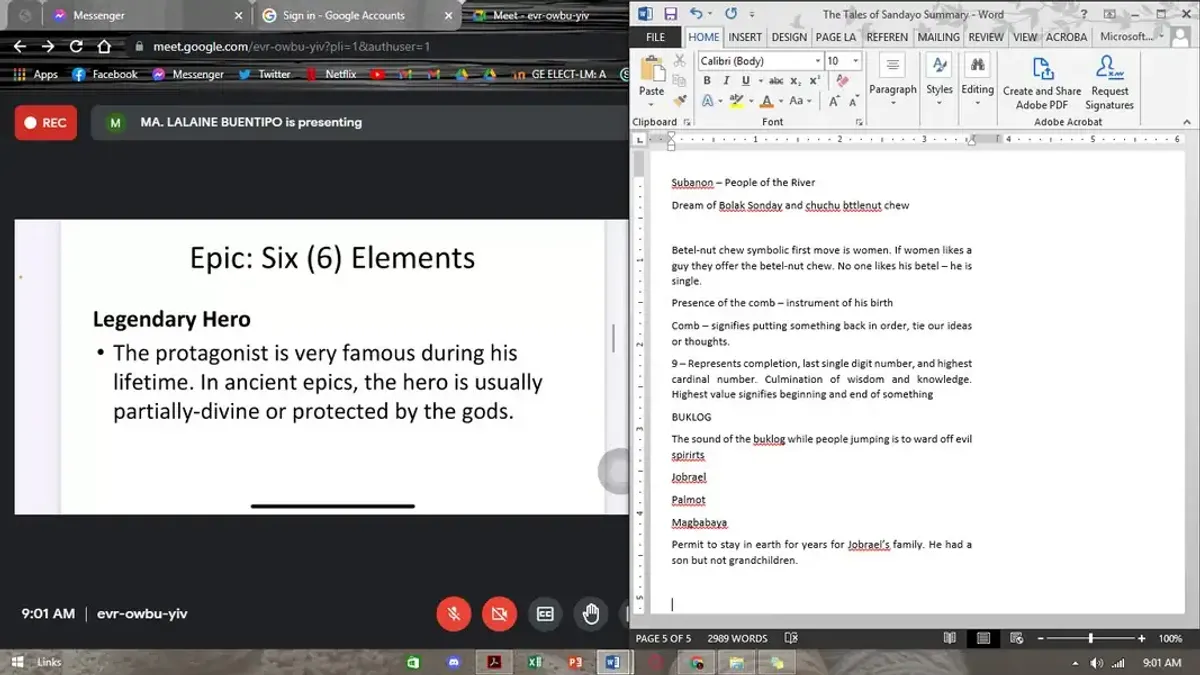Clear all formatting with the eraser icon

click(843, 81)
